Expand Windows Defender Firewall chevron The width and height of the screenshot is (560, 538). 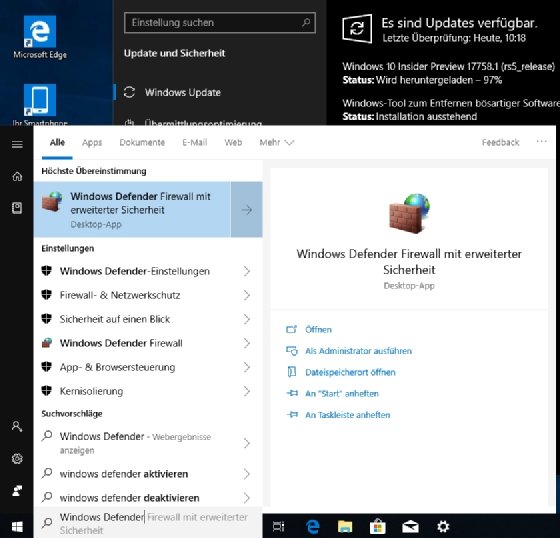[247, 343]
